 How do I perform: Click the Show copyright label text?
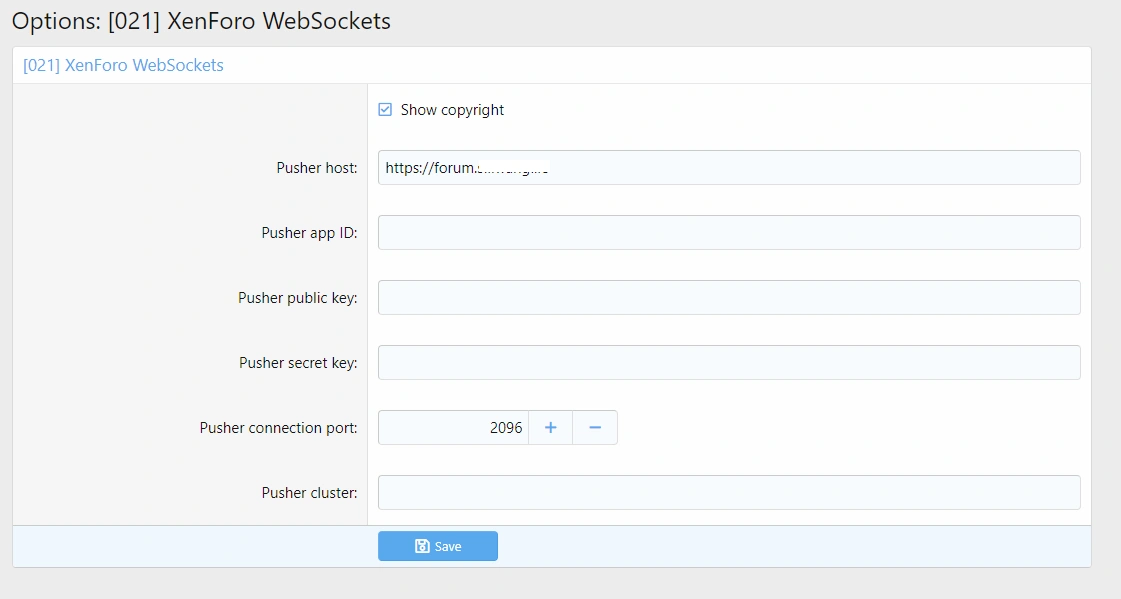[452, 110]
